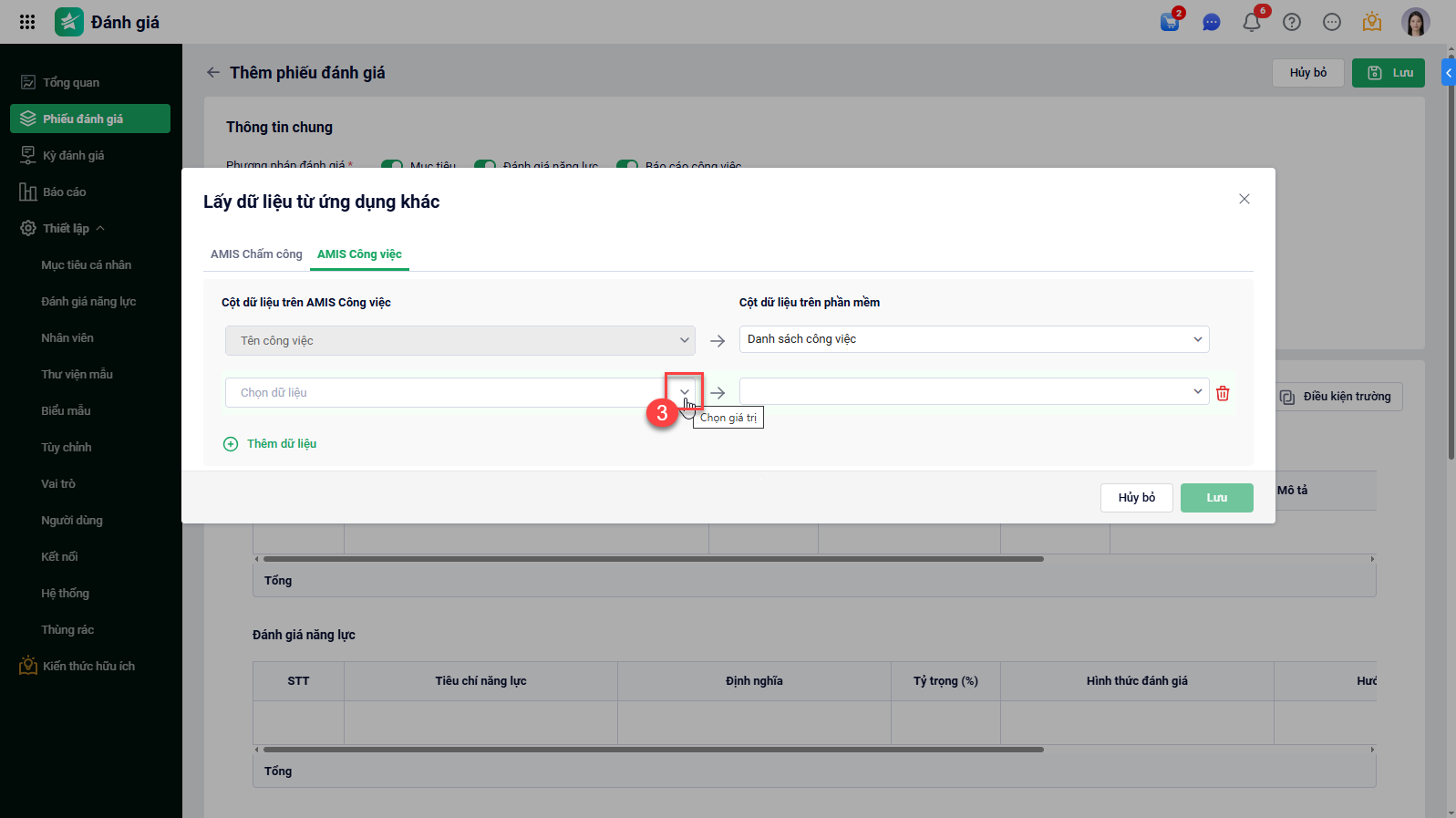Screen dimensions: 1456x818
Task: Click Hủy bỏ in the page header
Action: (1308, 73)
